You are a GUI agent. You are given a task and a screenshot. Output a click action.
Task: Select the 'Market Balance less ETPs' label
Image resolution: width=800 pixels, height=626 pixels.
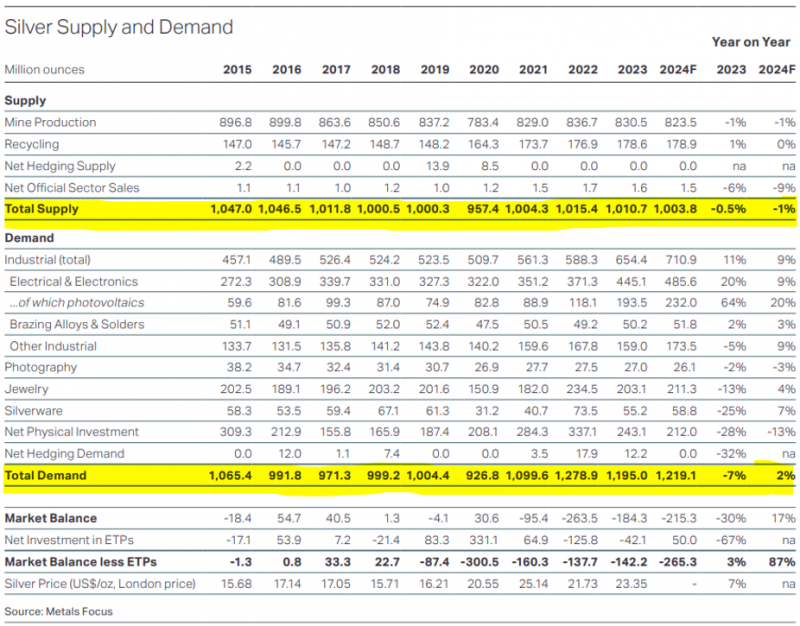pyautogui.click(x=80, y=562)
